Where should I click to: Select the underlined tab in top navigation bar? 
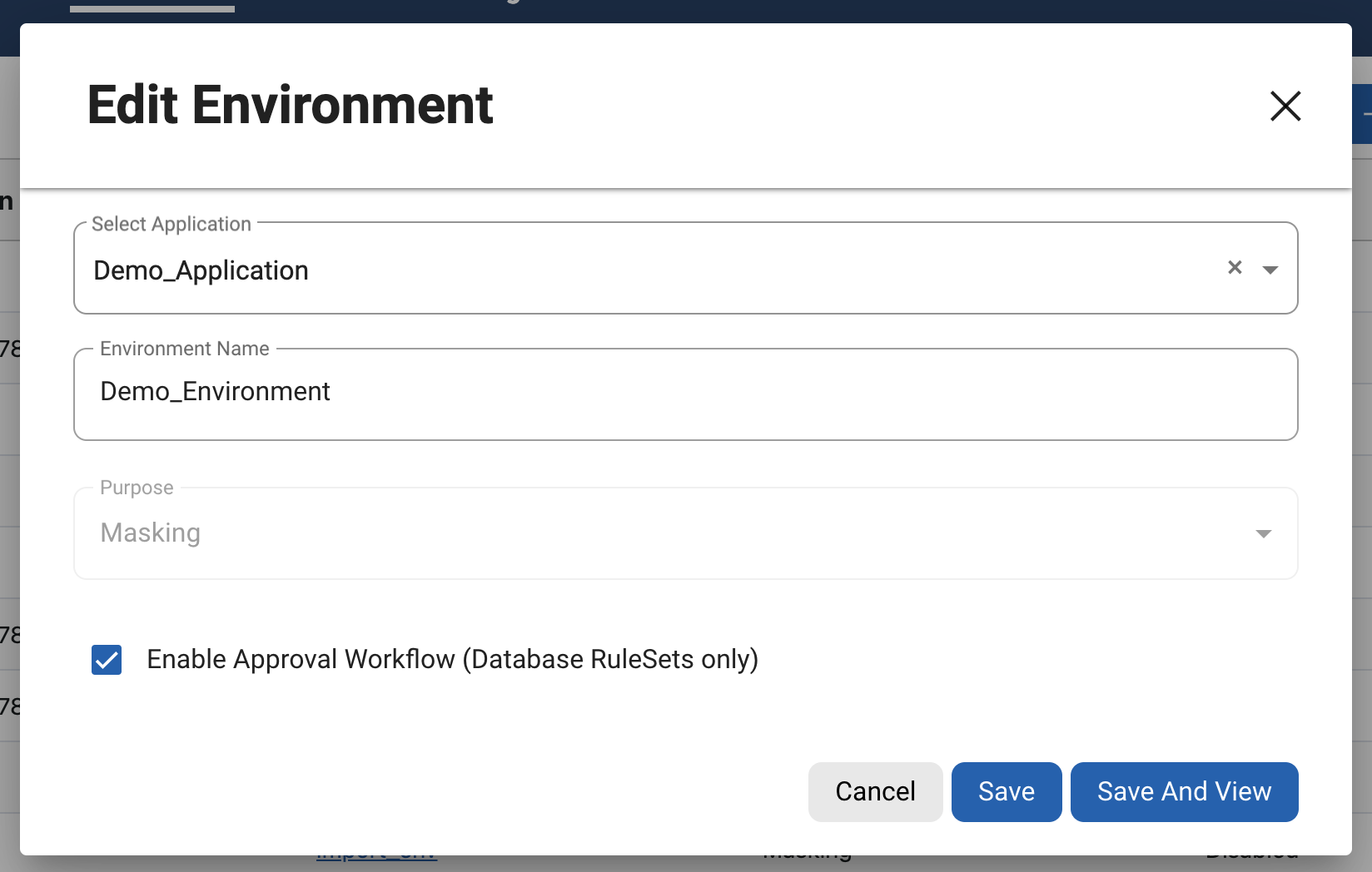(152, 6)
